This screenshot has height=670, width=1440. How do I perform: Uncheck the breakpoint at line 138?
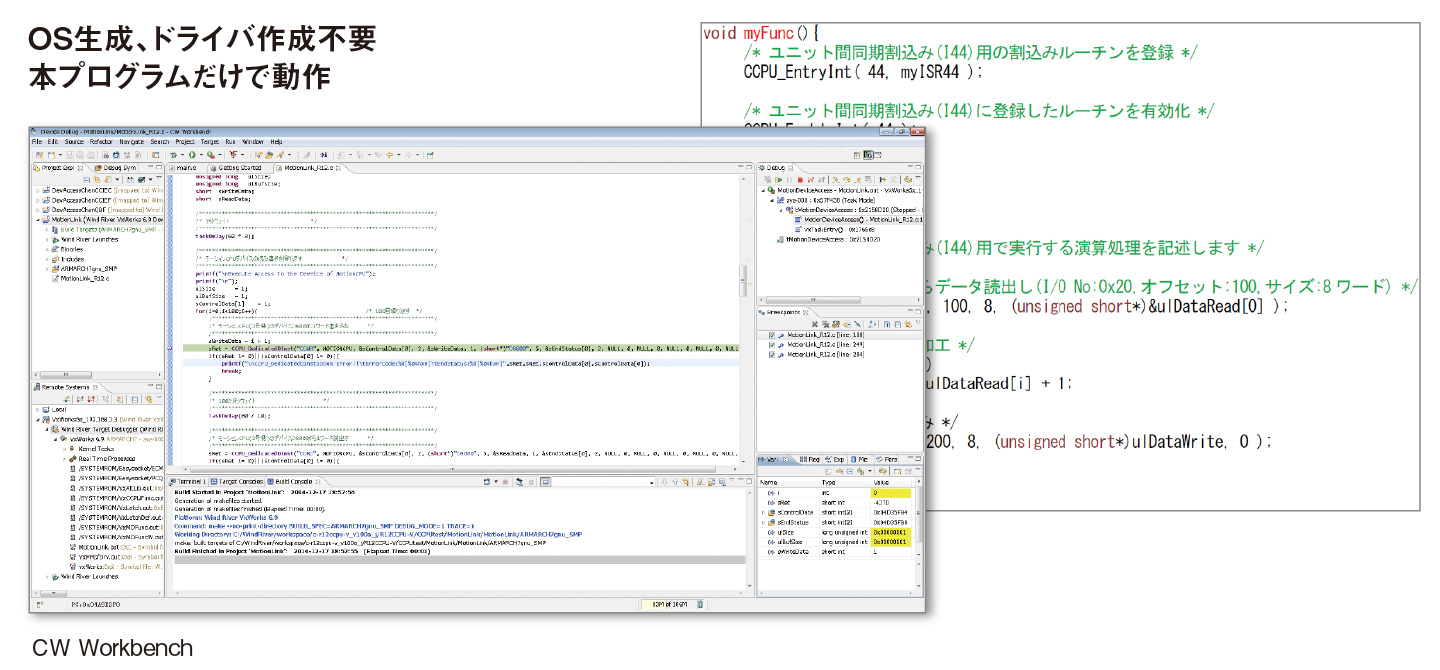pyautogui.click(x=770, y=334)
